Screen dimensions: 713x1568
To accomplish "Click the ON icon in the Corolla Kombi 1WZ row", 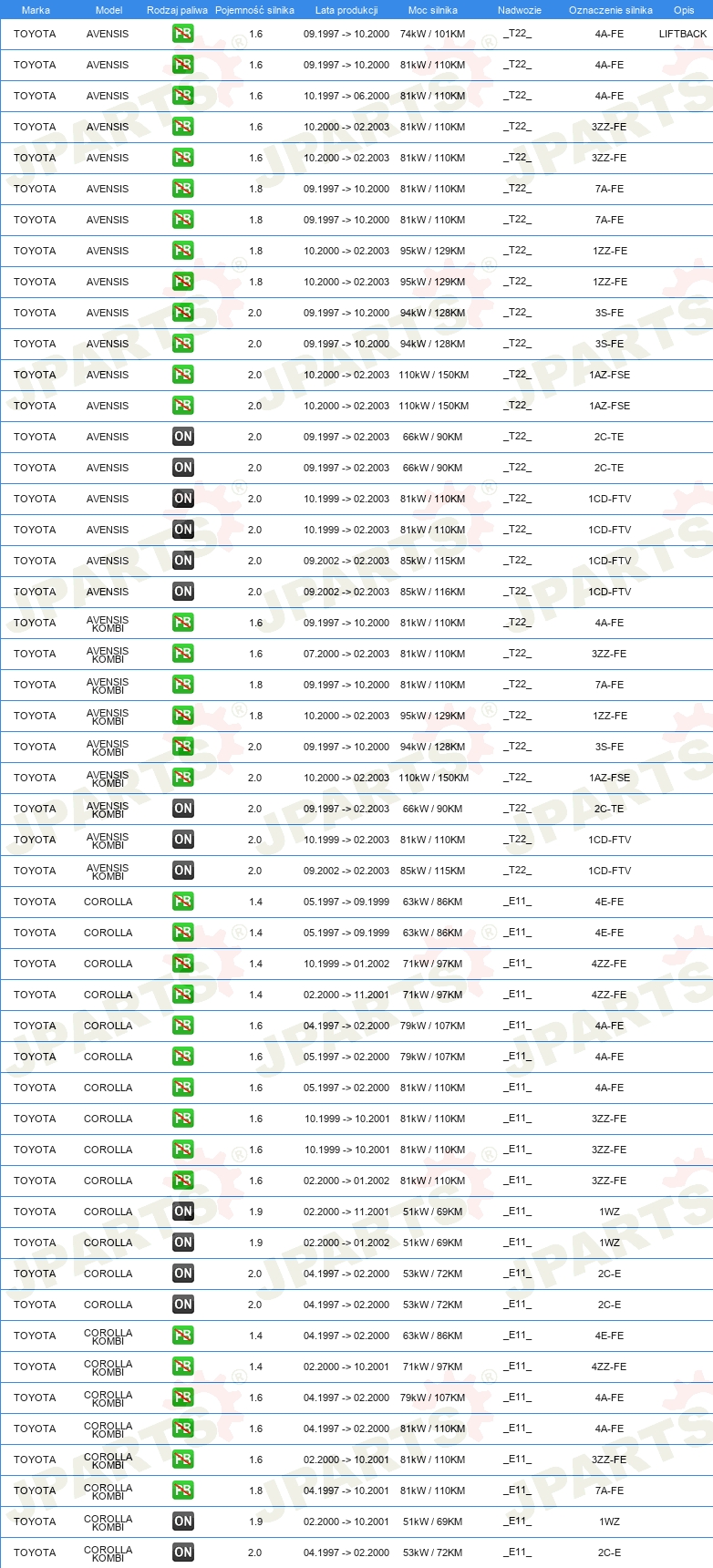I will pos(183,1522).
